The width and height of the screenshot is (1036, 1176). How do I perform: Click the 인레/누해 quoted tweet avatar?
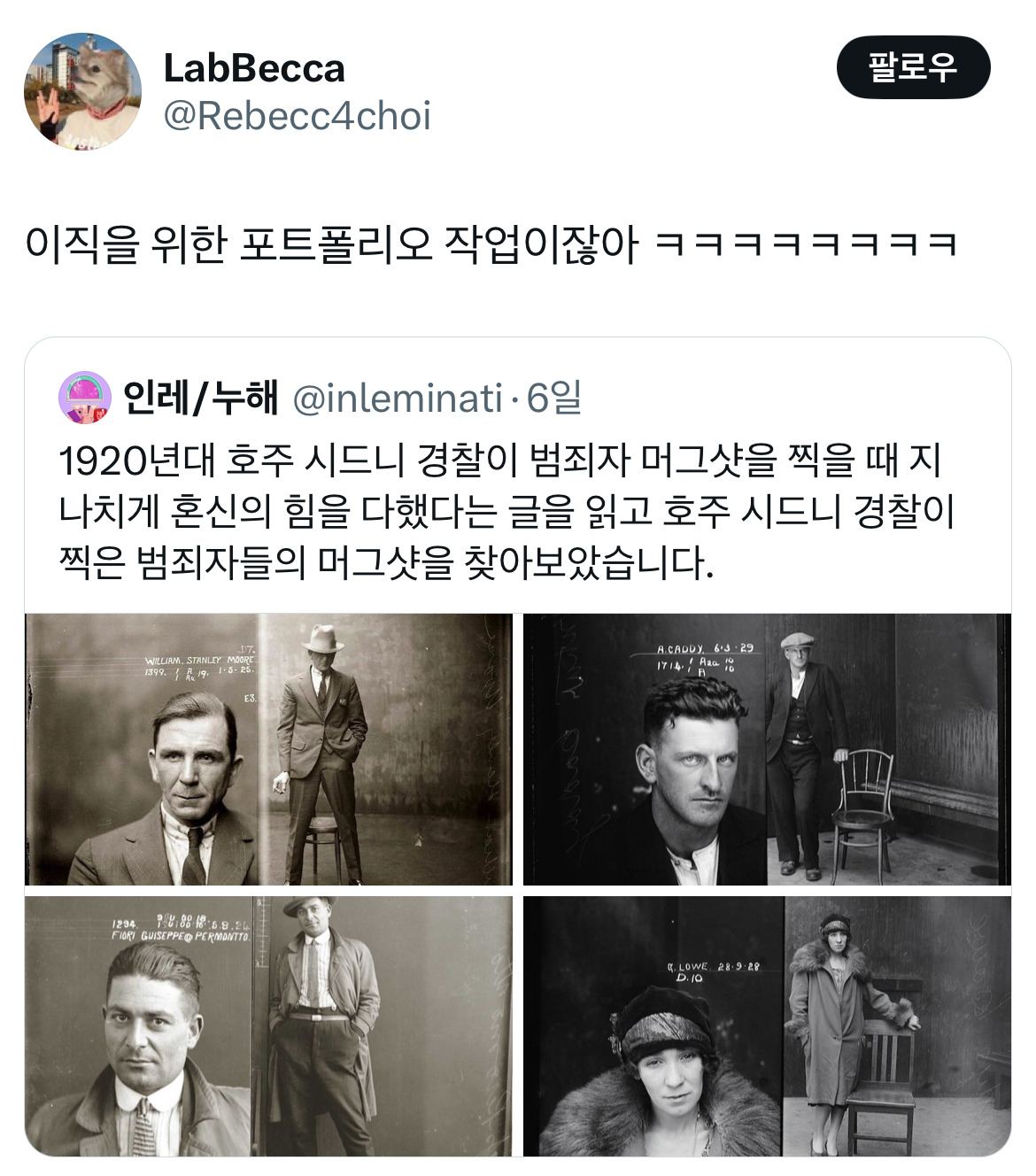pos(84,398)
